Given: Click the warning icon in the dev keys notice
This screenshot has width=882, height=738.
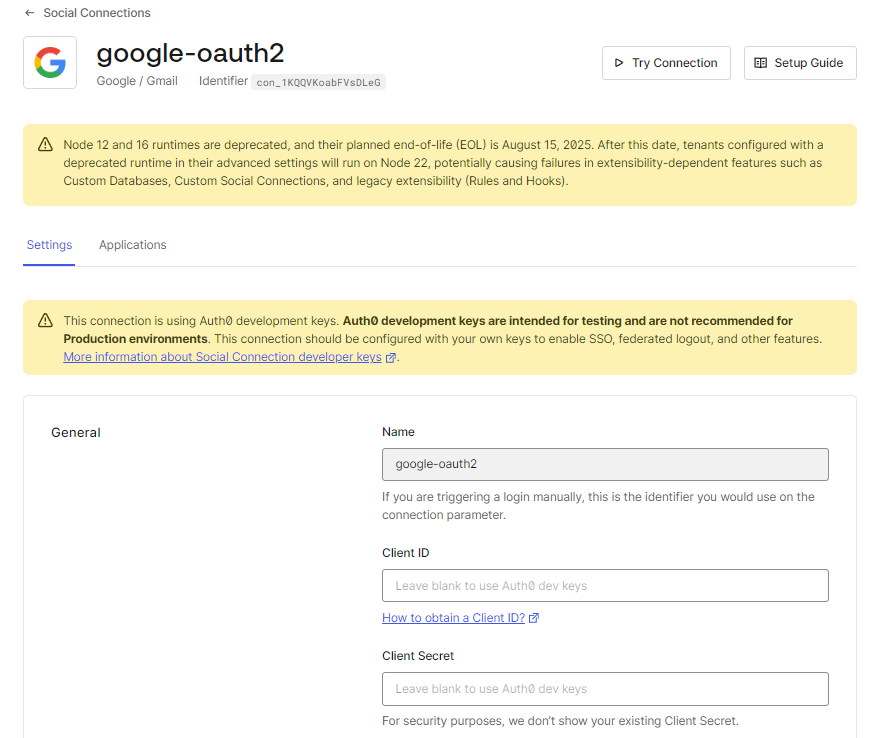Looking at the screenshot, I should coord(45,320).
